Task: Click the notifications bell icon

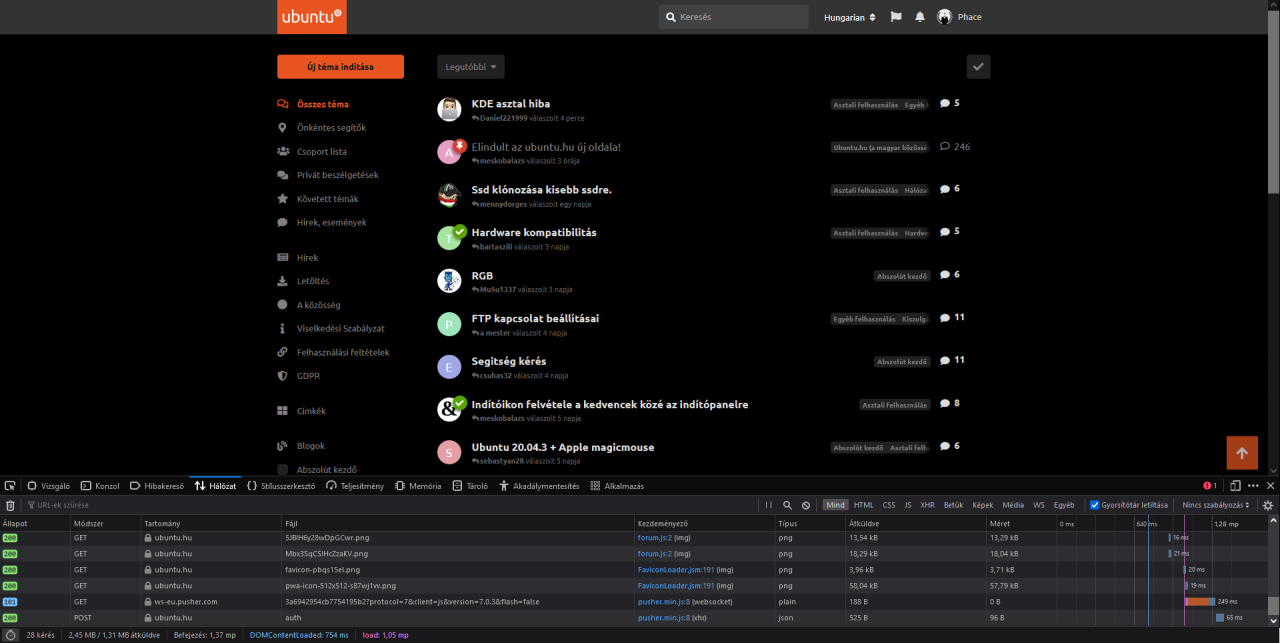Action: 920,17
